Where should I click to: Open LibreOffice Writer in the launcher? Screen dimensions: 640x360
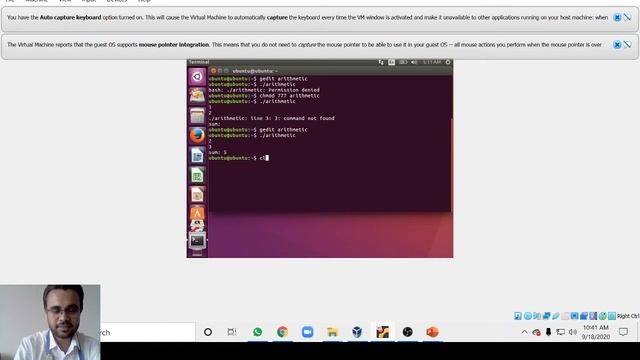[197, 156]
